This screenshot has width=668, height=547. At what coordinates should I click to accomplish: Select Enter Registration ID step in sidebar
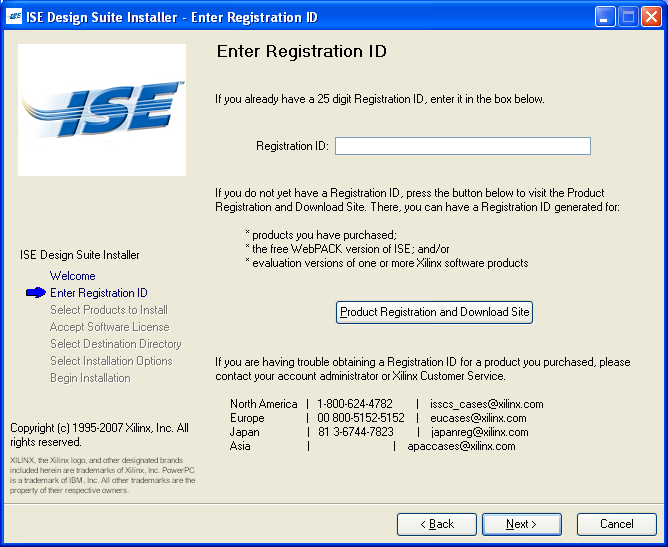pos(99,293)
